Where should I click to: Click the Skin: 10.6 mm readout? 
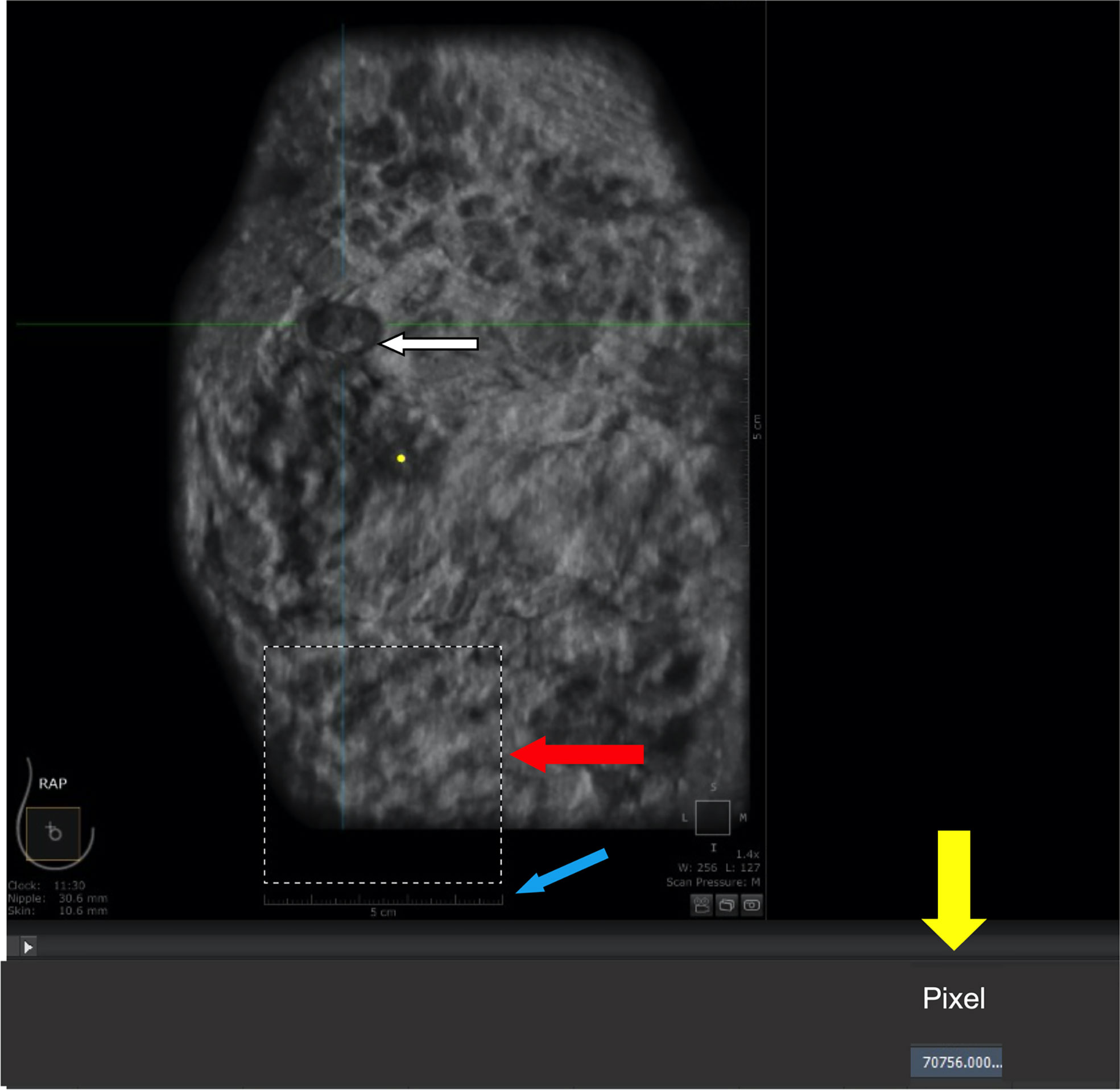point(57,910)
